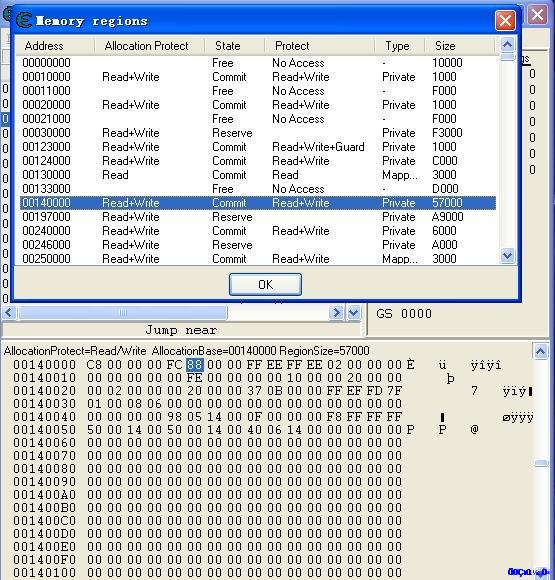The image size is (555, 580).
Task: Select the mapped region 00130000
Action: pyautogui.click(x=258, y=175)
